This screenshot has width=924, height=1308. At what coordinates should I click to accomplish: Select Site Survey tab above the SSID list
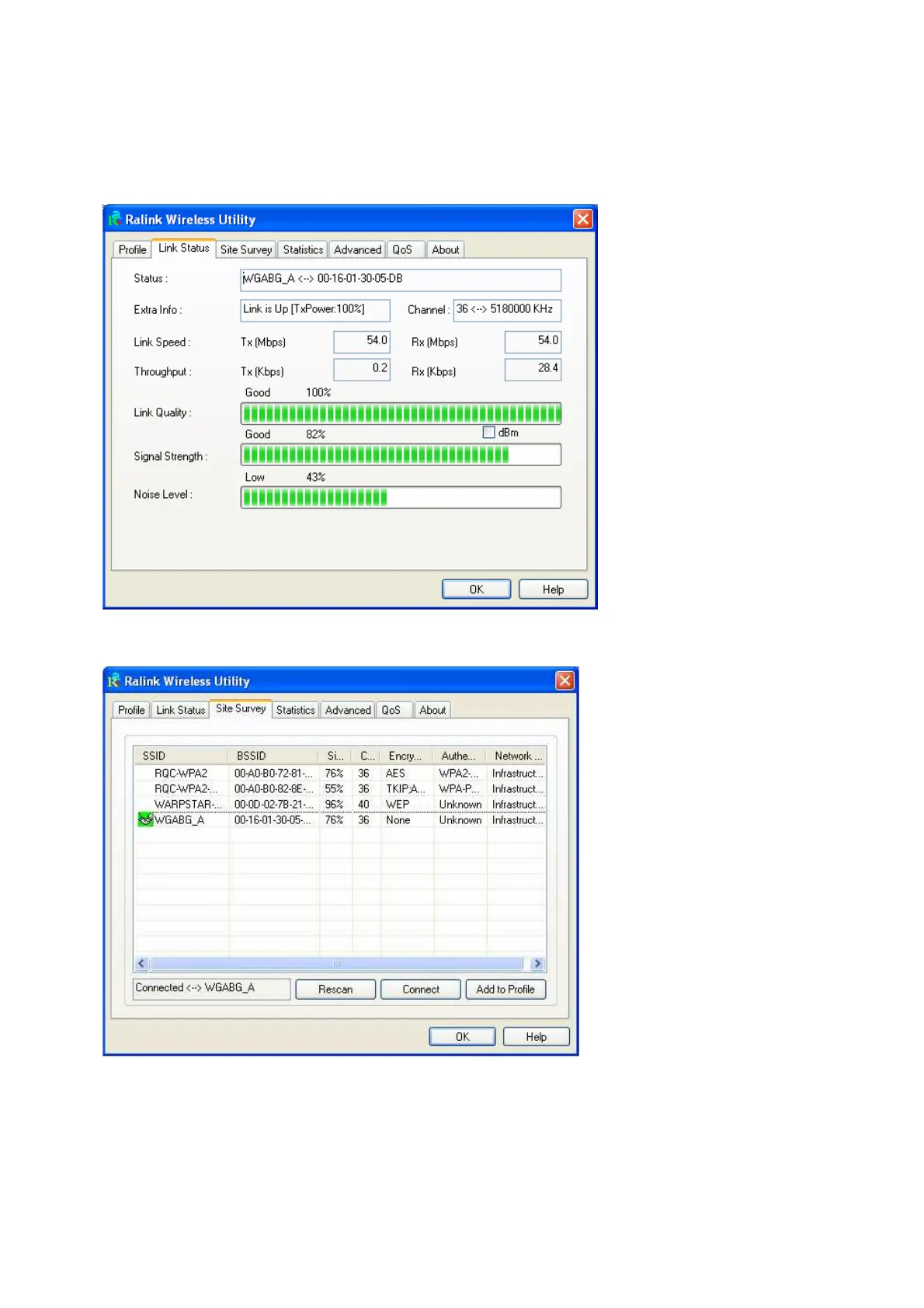241,708
